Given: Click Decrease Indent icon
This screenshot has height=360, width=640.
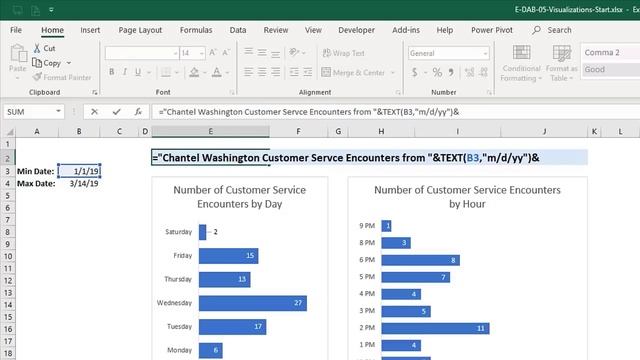Looking at the screenshot, I should [294, 72].
